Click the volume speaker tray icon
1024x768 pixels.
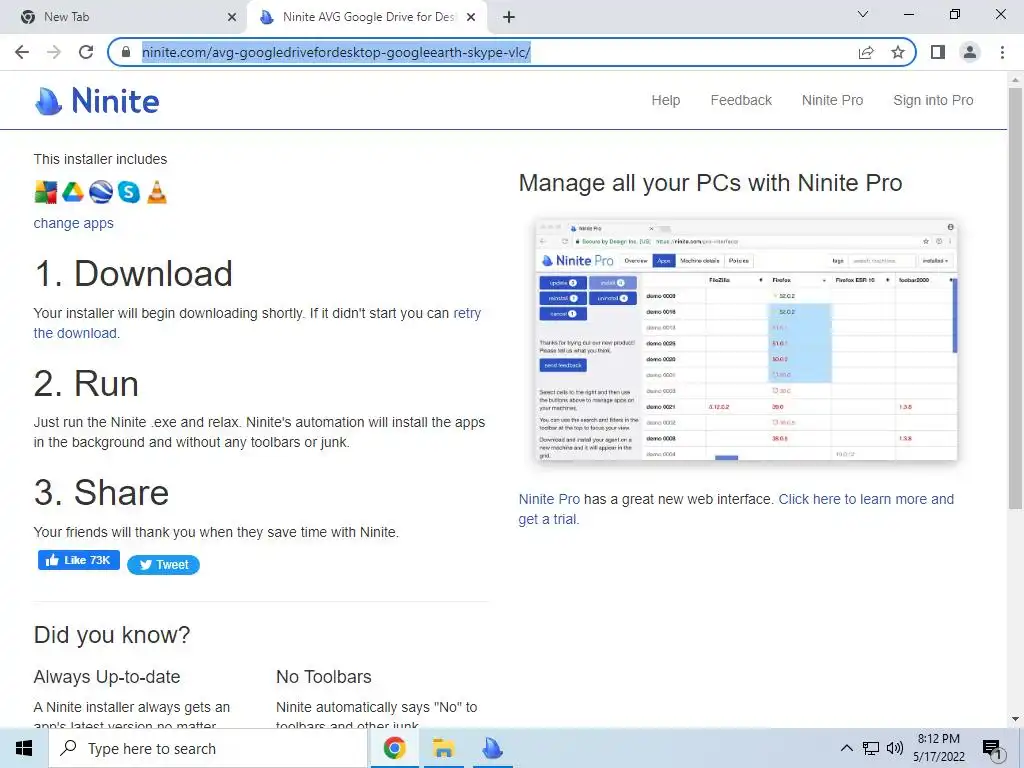[x=895, y=748]
